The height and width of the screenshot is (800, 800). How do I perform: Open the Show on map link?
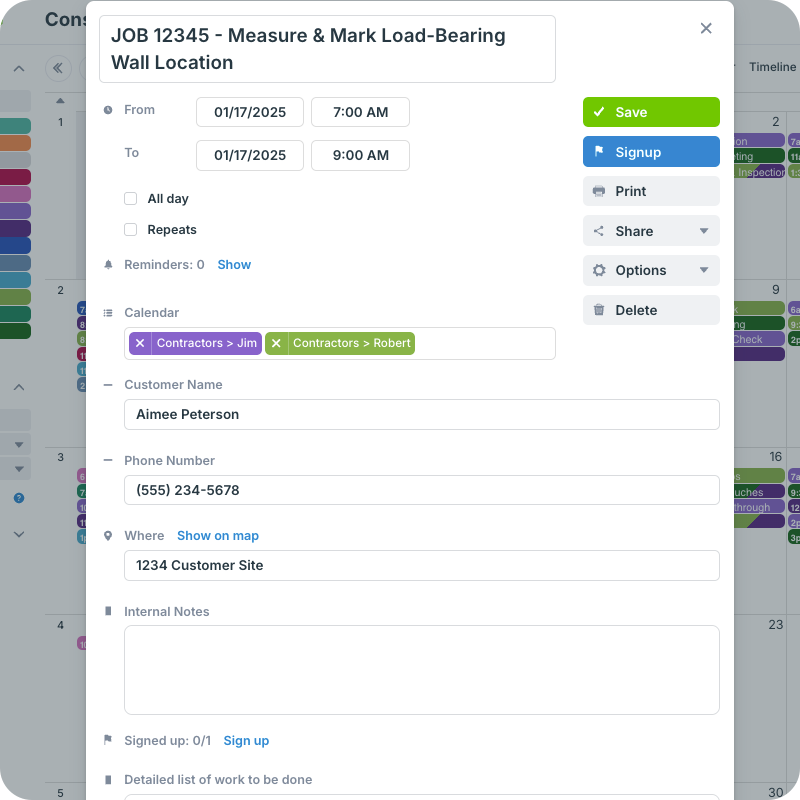(x=218, y=536)
